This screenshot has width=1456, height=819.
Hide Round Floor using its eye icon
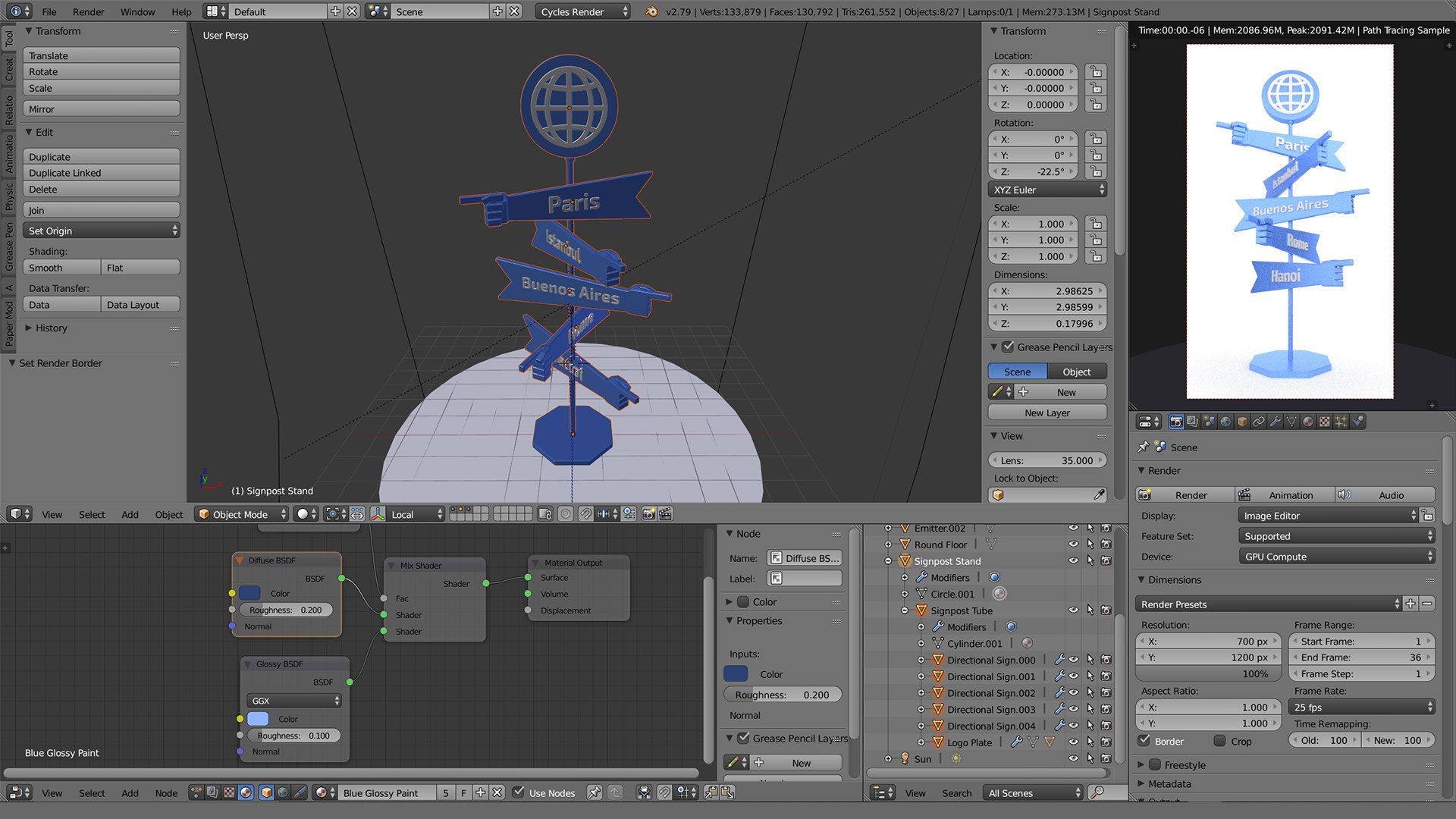(x=1073, y=544)
